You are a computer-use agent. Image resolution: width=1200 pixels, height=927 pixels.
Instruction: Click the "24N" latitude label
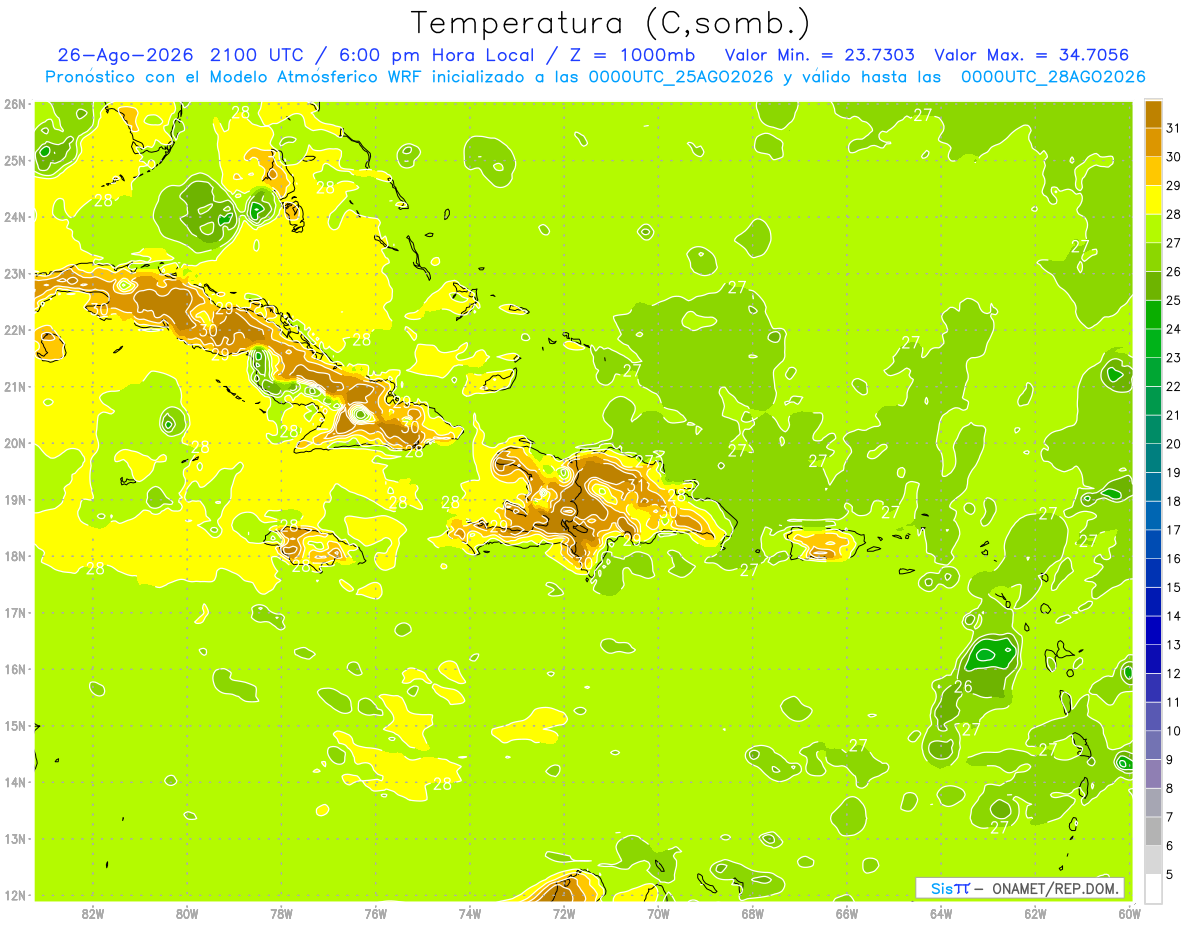15,217
